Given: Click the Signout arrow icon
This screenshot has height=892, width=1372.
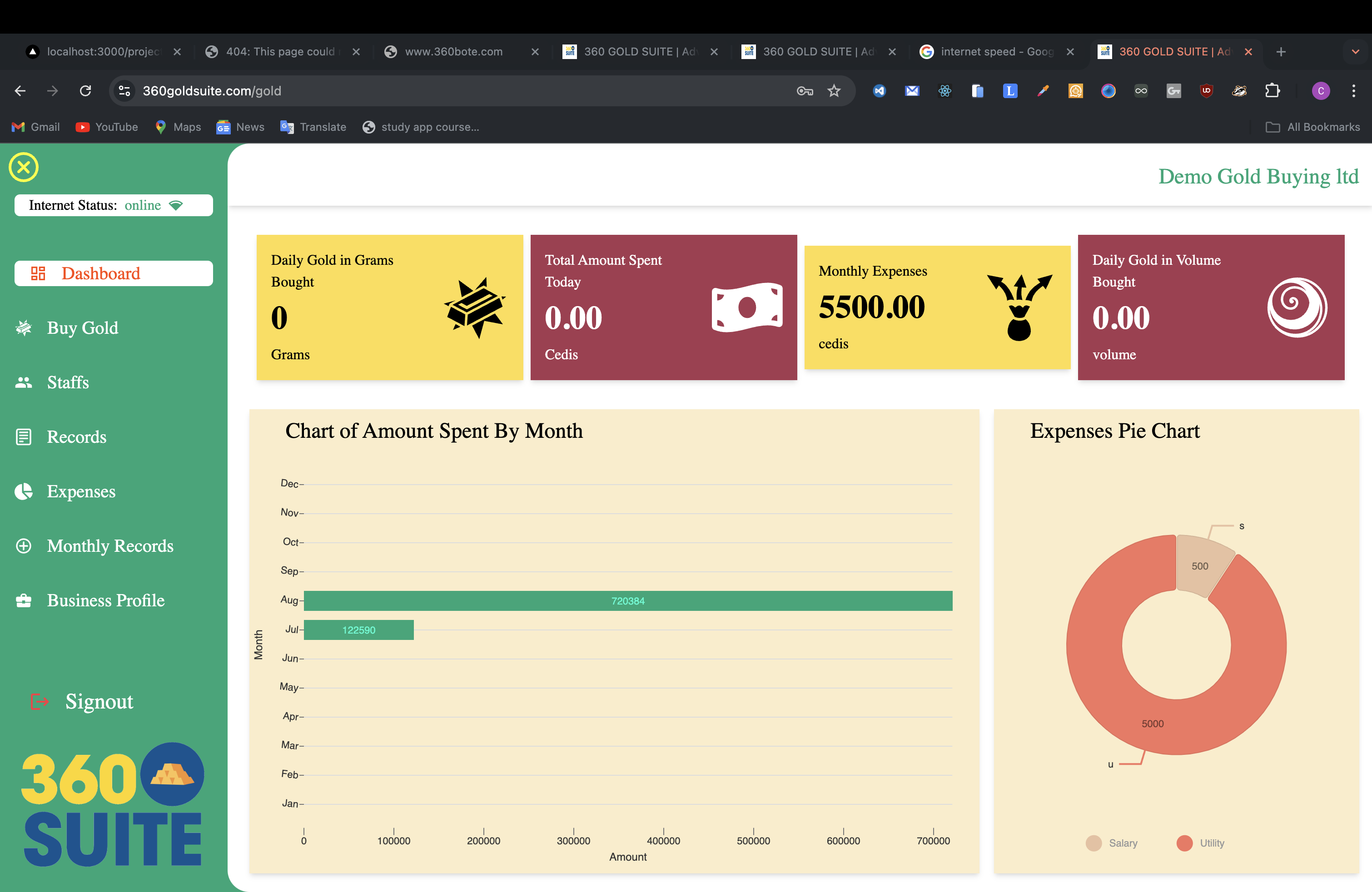Looking at the screenshot, I should point(40,701).
